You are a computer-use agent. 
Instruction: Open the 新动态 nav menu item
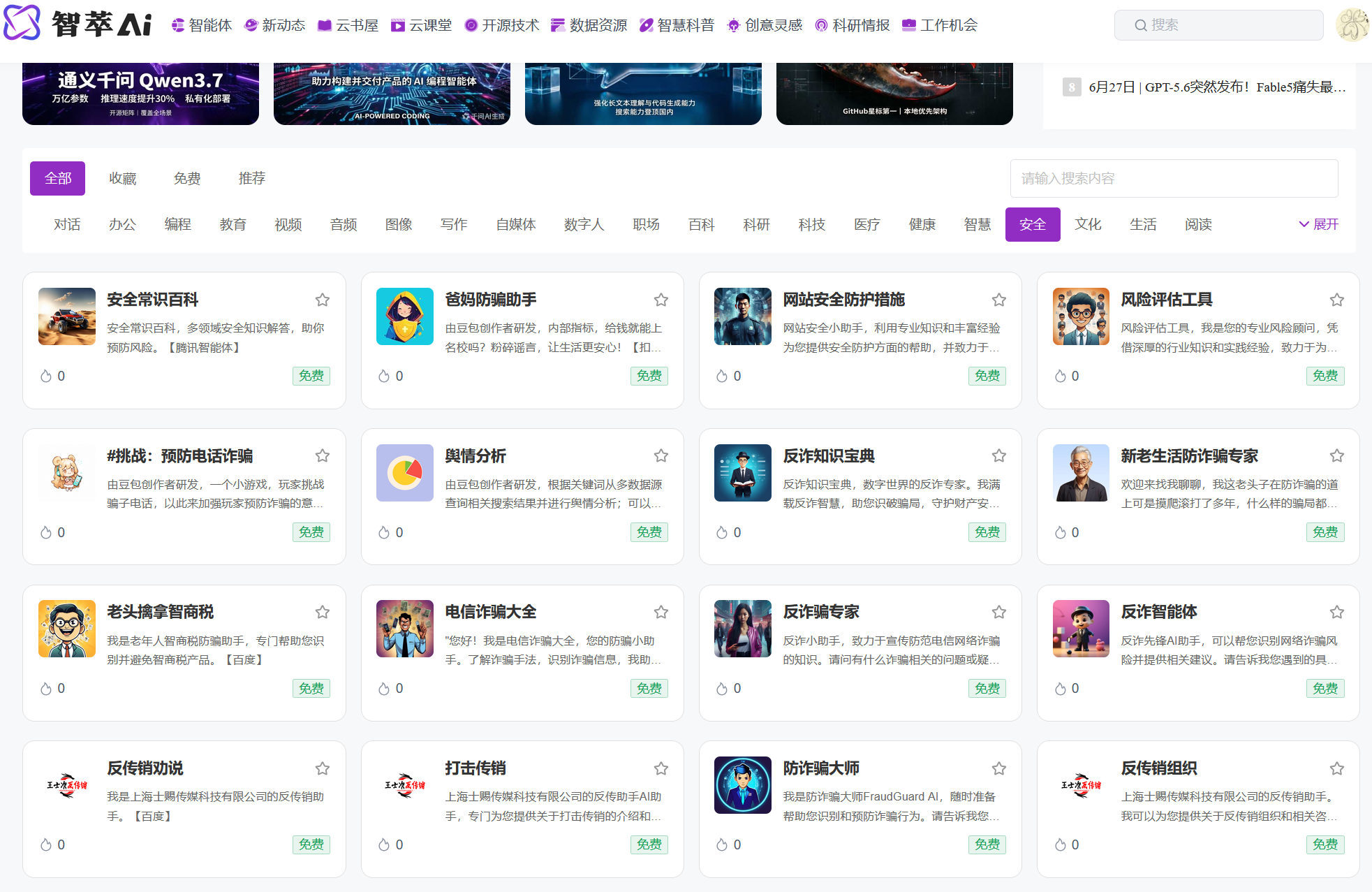274,25
